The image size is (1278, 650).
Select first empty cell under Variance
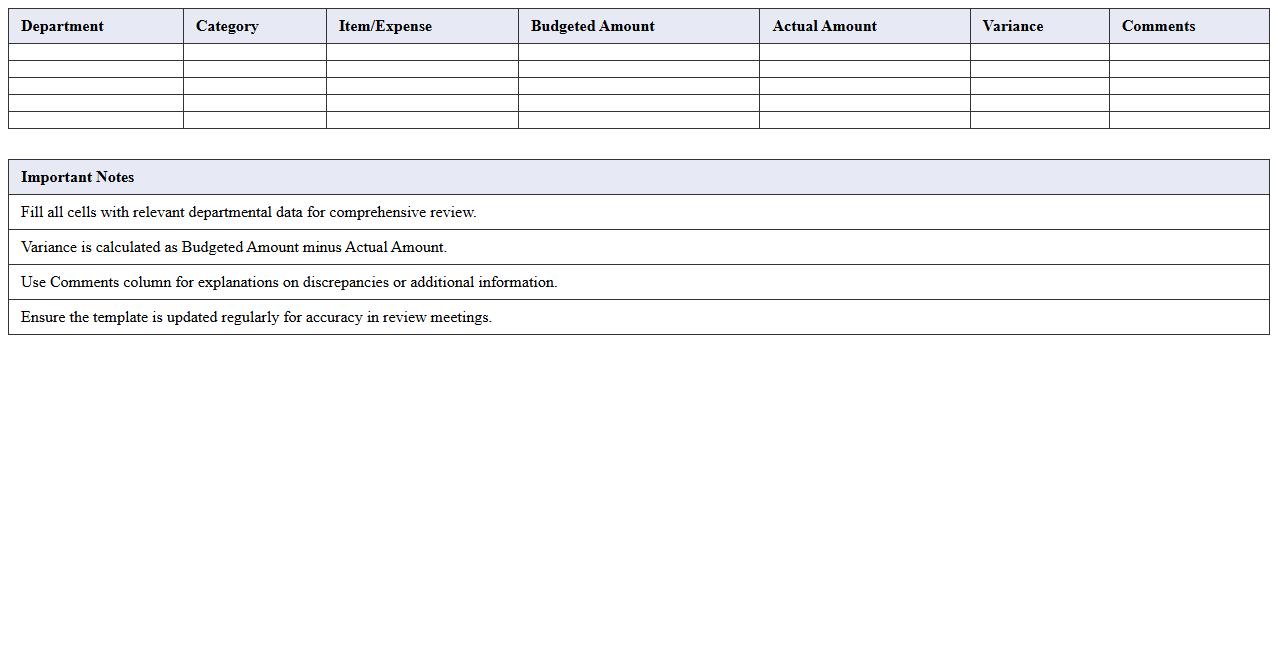(x=1039, y=52)
